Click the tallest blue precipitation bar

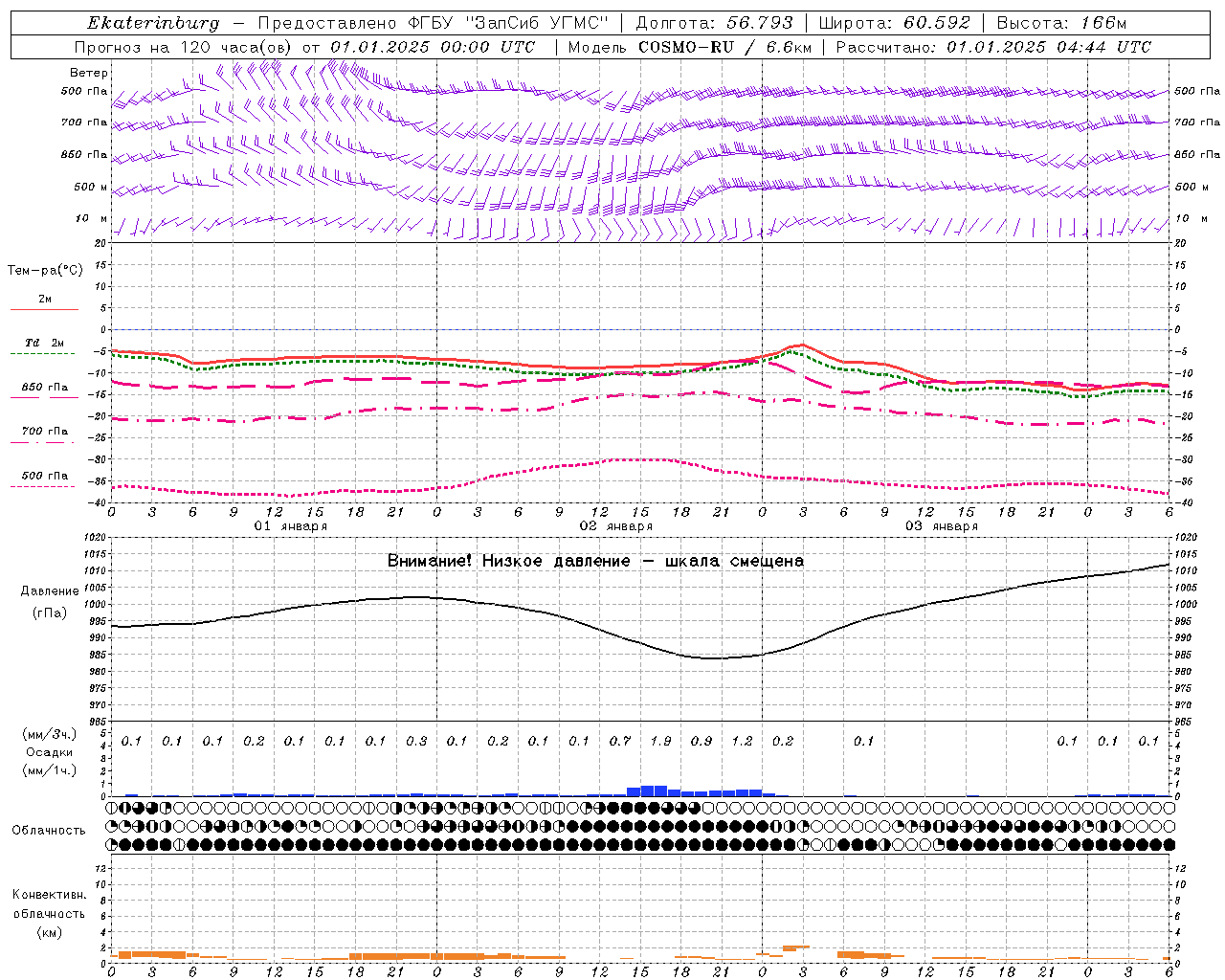654,791
